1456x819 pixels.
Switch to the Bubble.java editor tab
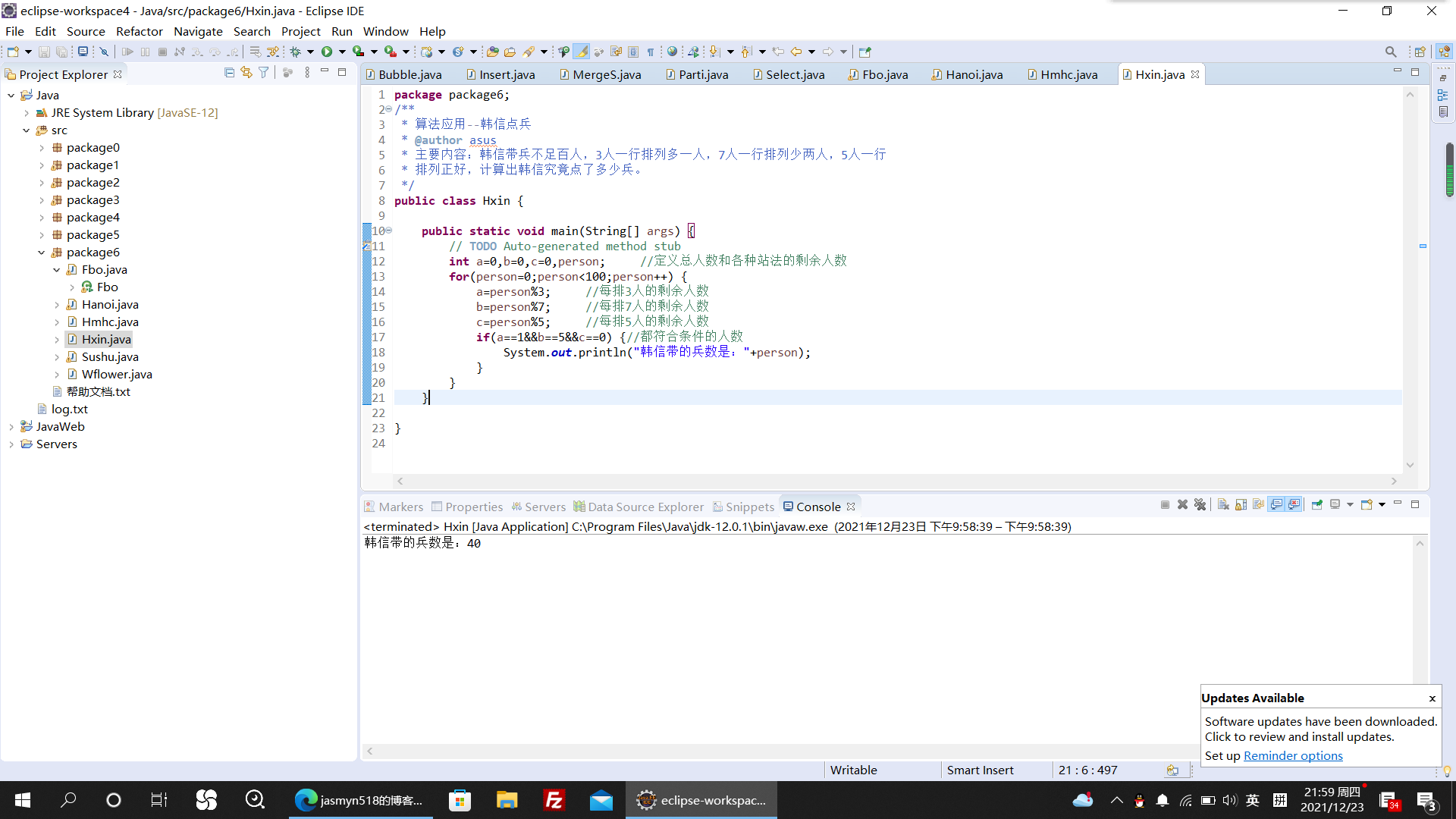pos(403,74)
